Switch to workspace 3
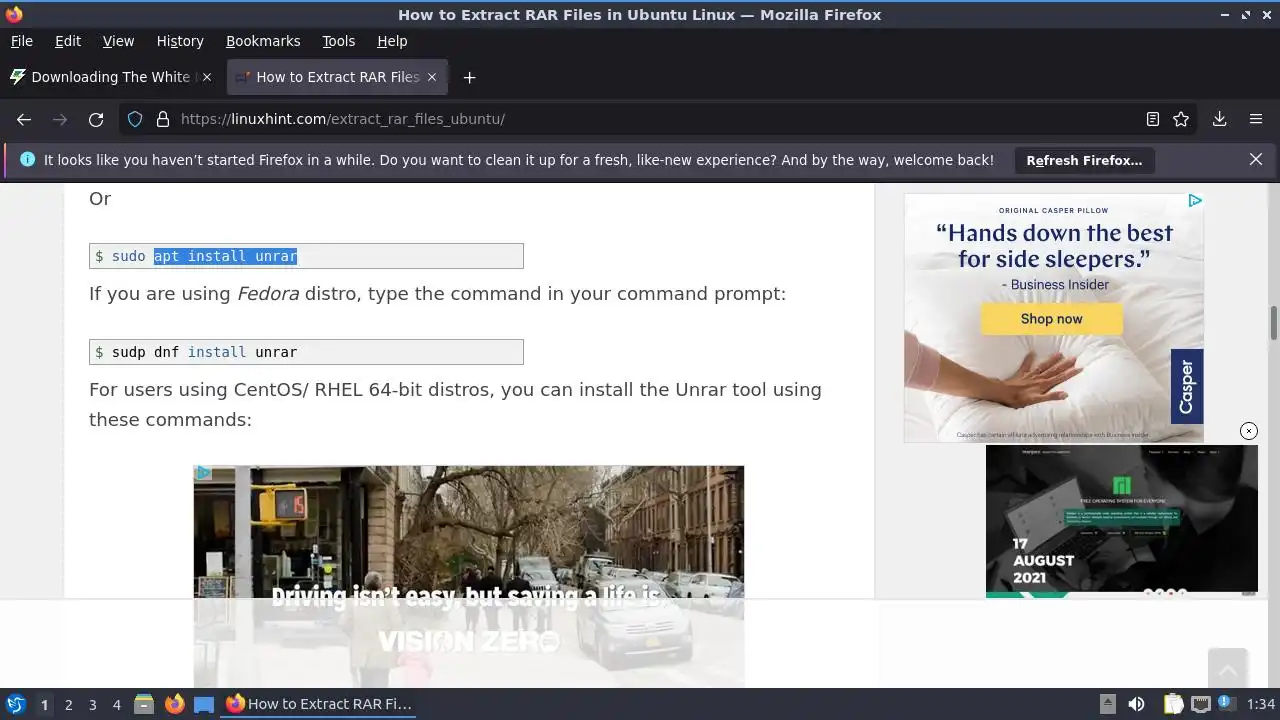This screenshot has width=1280, height=720. [x=92, y=705]
